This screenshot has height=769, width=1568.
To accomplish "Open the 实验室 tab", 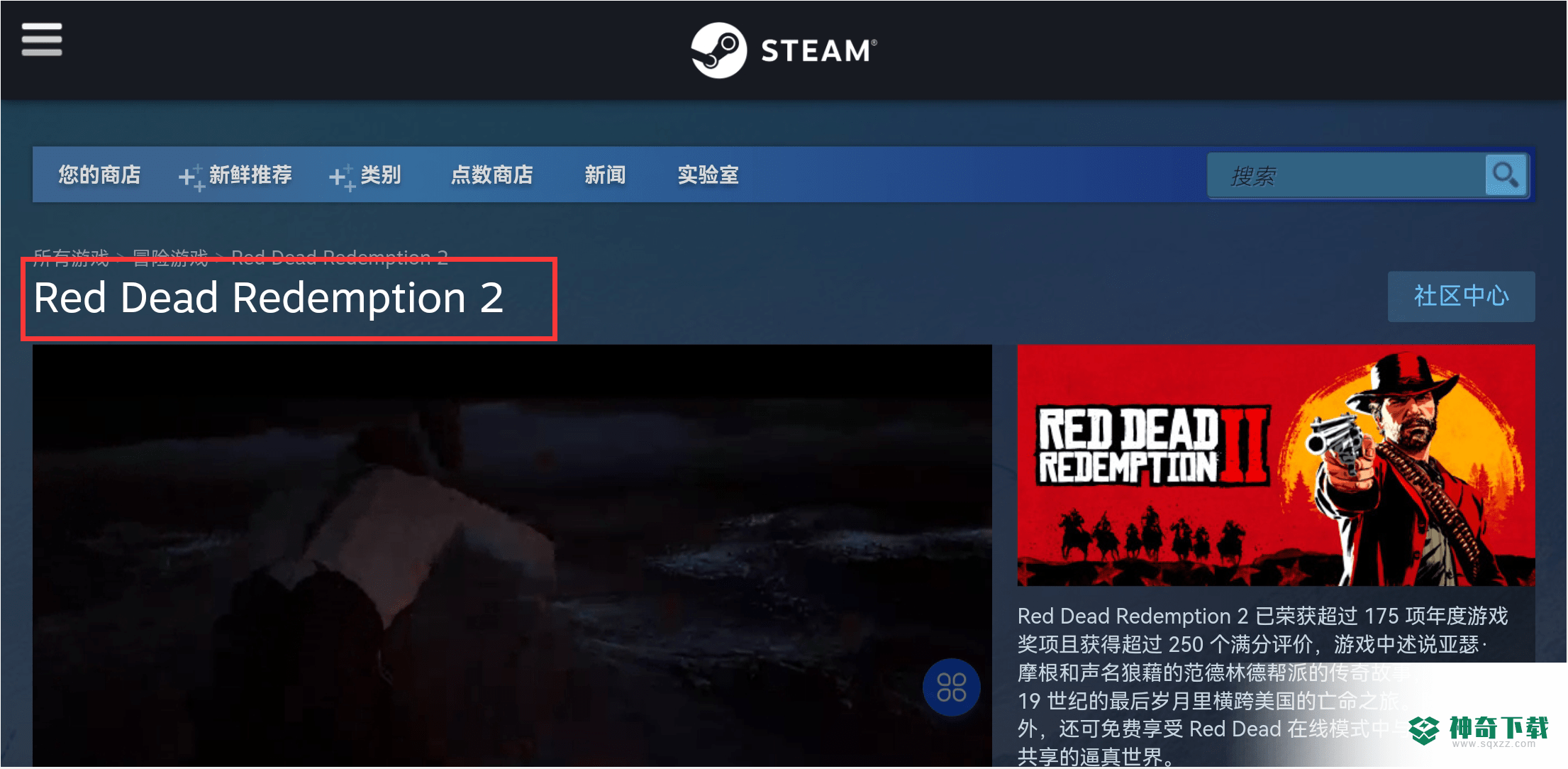I will click(708, 175).
